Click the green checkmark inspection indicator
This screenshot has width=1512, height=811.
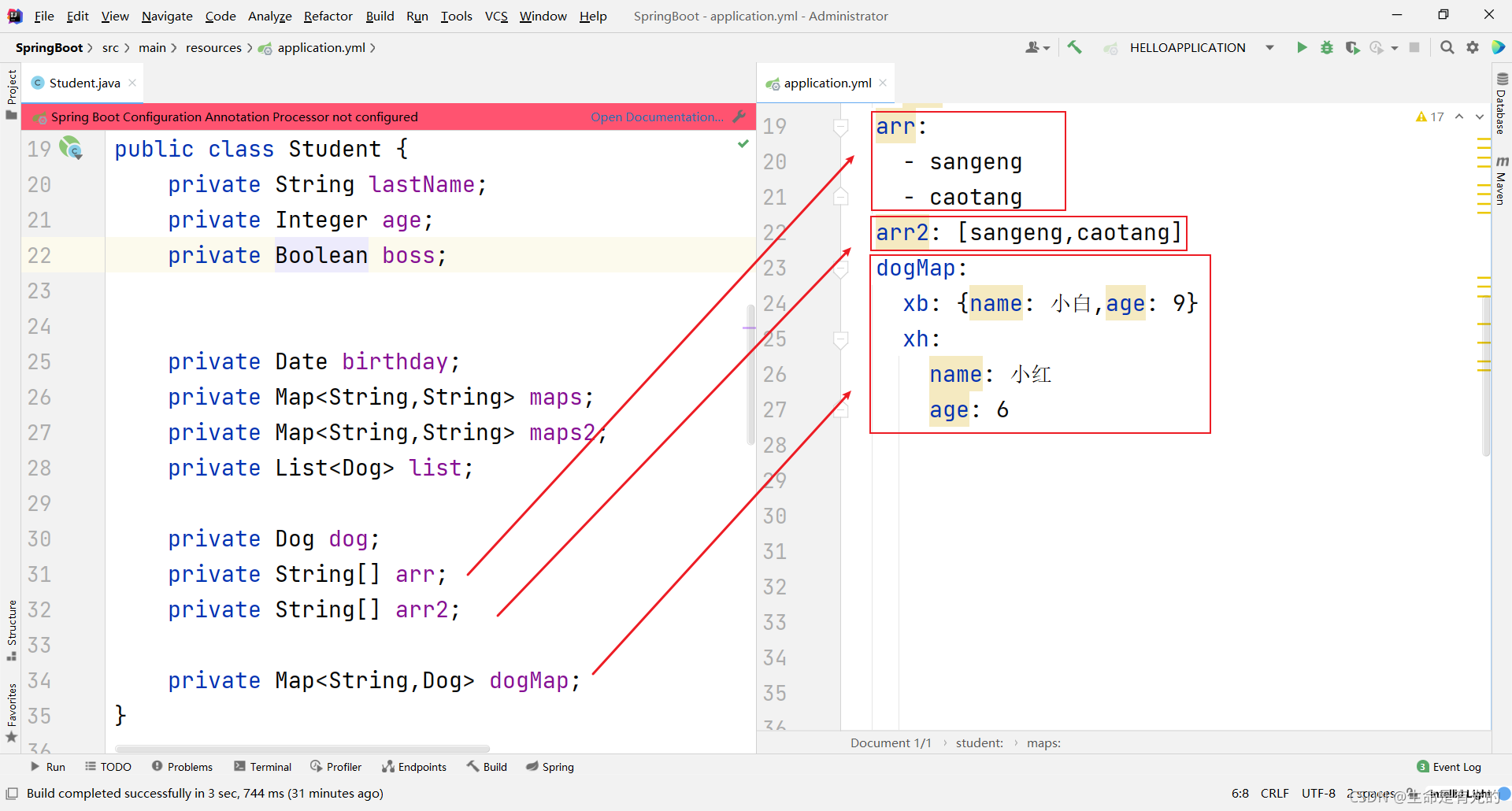[743, 144]
